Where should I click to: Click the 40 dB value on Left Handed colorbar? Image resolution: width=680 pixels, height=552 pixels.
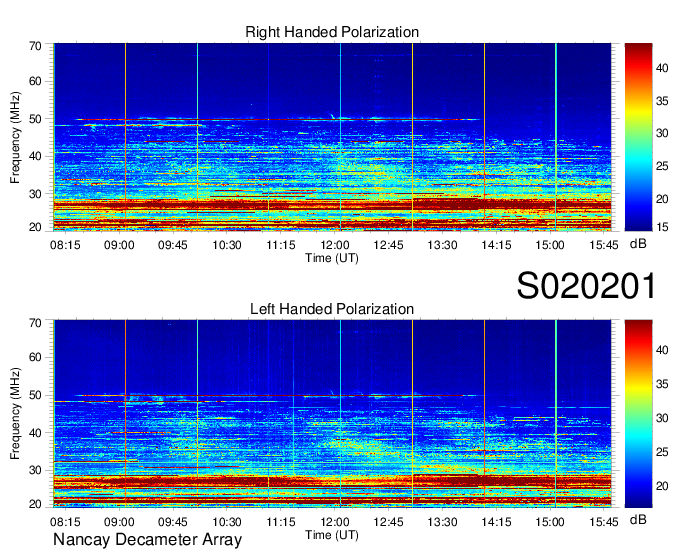662,350
